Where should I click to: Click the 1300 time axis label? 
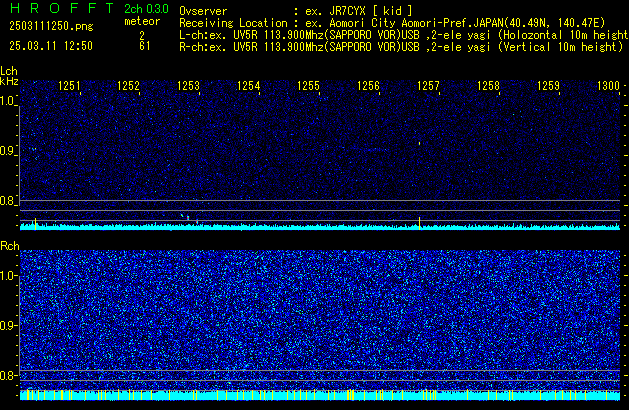coord(608,86)
